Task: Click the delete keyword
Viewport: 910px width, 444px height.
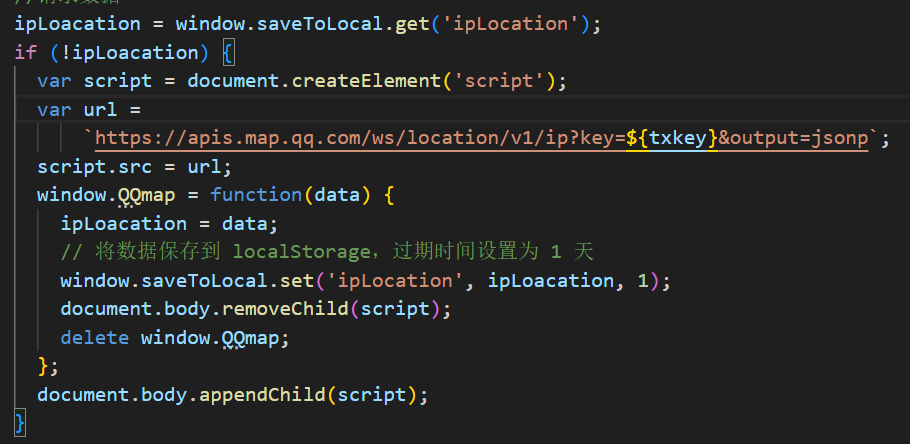Action: [x=94, y=338]
